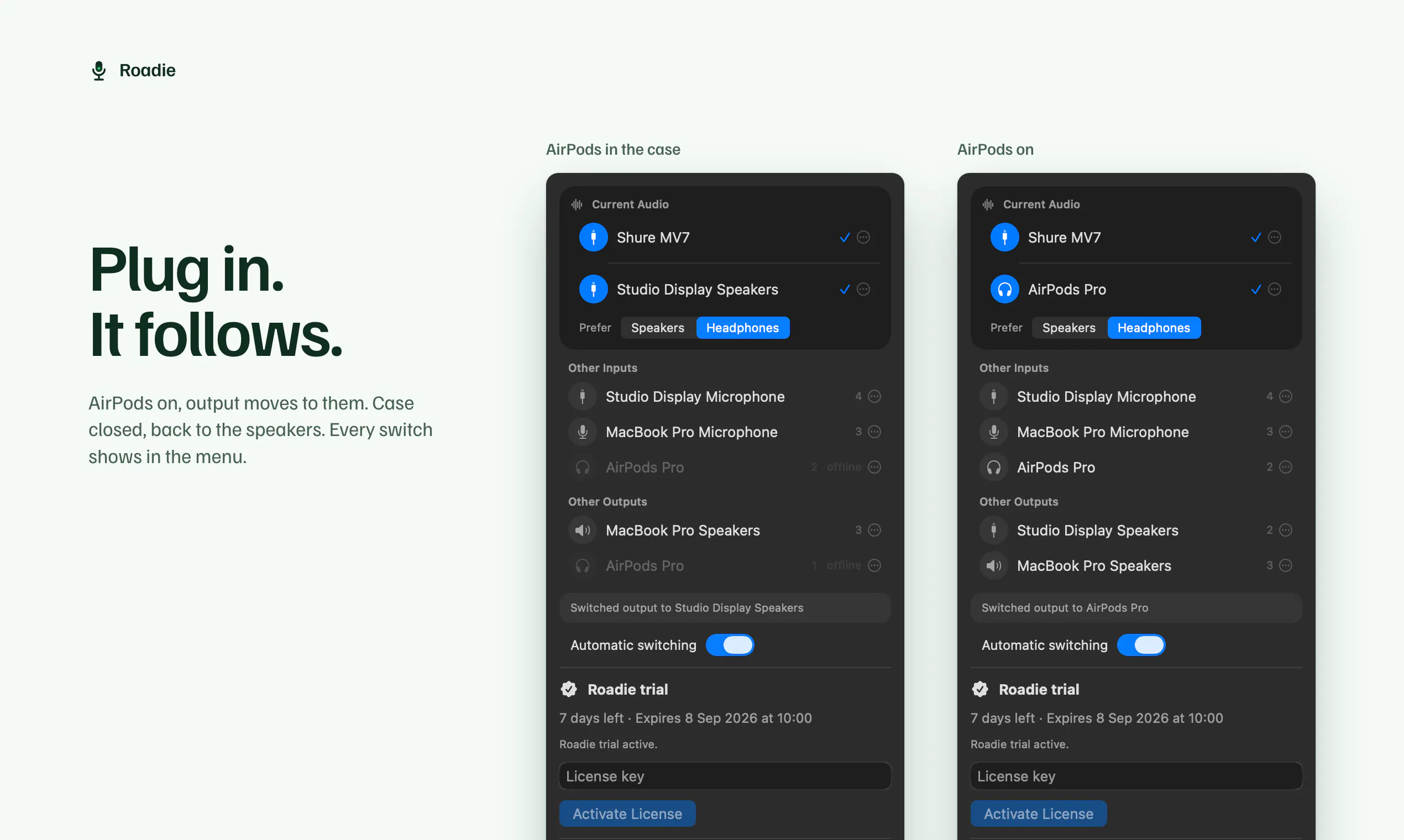Click 'Plug in. It follows.' headline
This screenshot has height=840, width=1404.
216,302
